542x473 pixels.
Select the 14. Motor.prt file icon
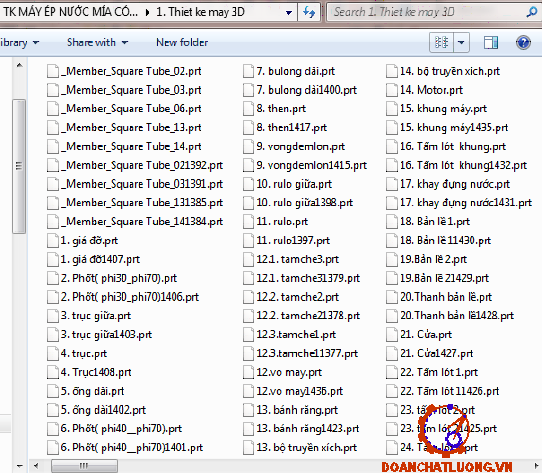tap(392, 90)
